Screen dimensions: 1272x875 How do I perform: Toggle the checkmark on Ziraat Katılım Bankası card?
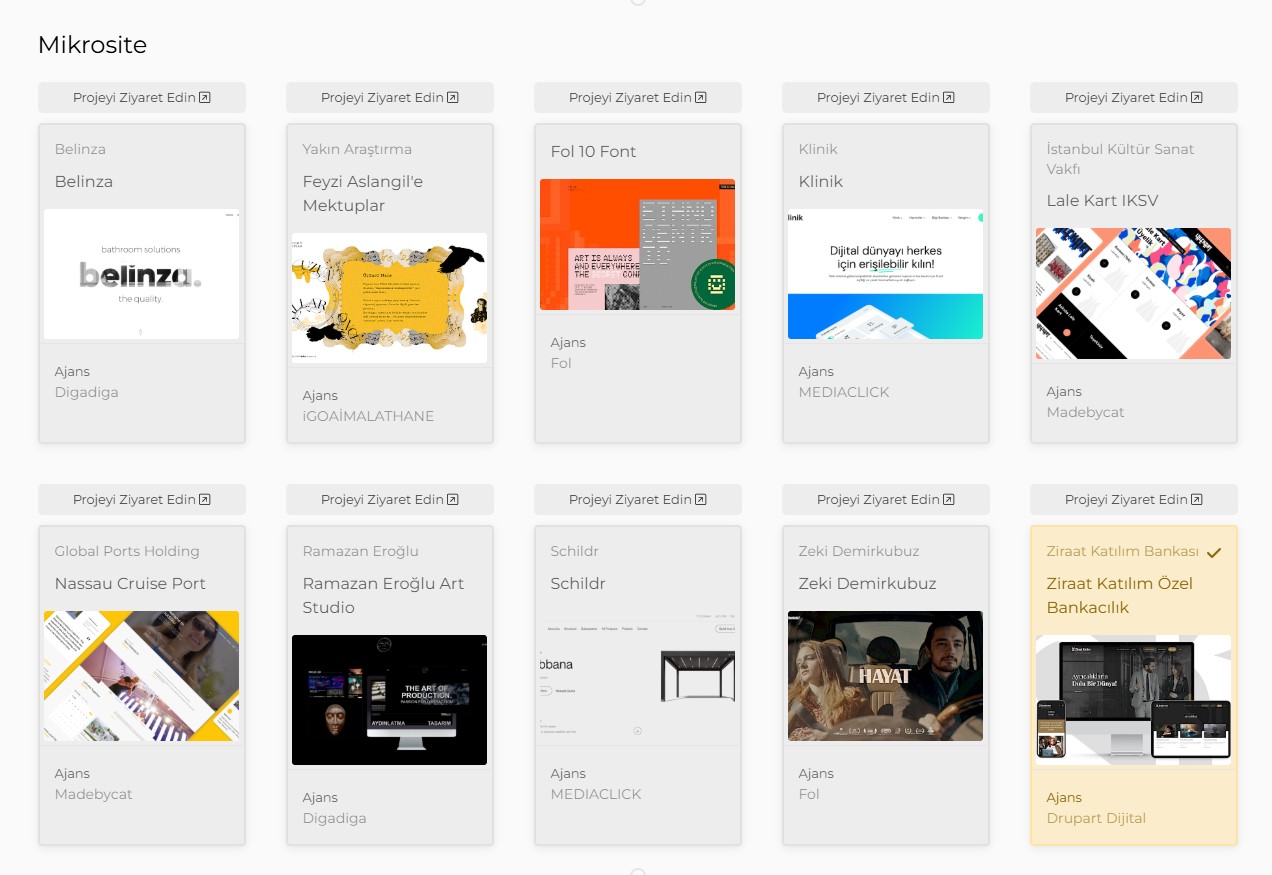point(1214,552)
